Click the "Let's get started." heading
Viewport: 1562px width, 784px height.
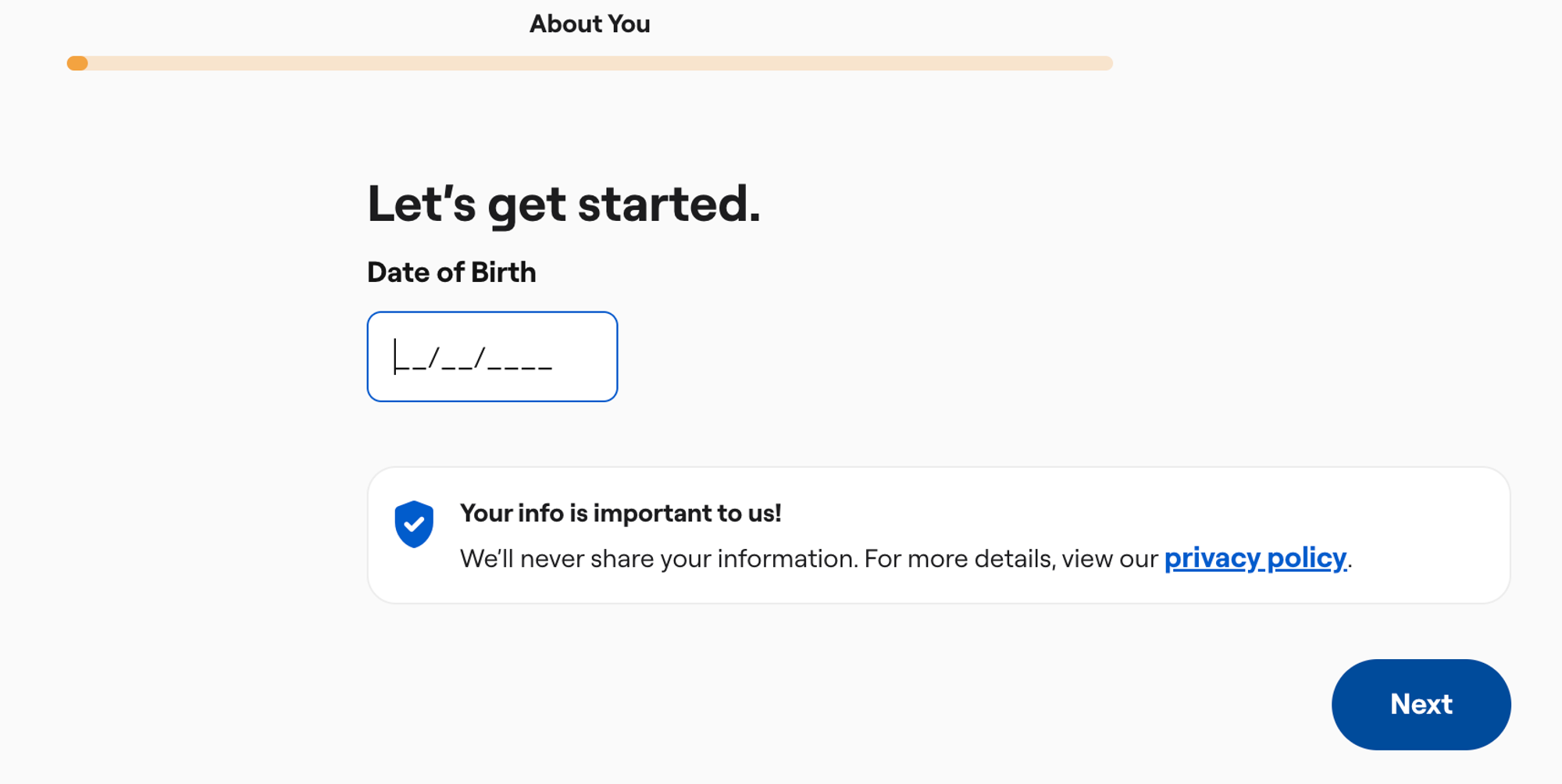point(563,204)
